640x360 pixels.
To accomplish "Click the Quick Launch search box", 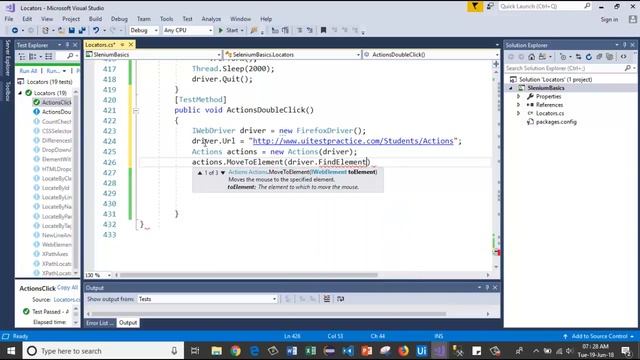I will tap(545, 7).
